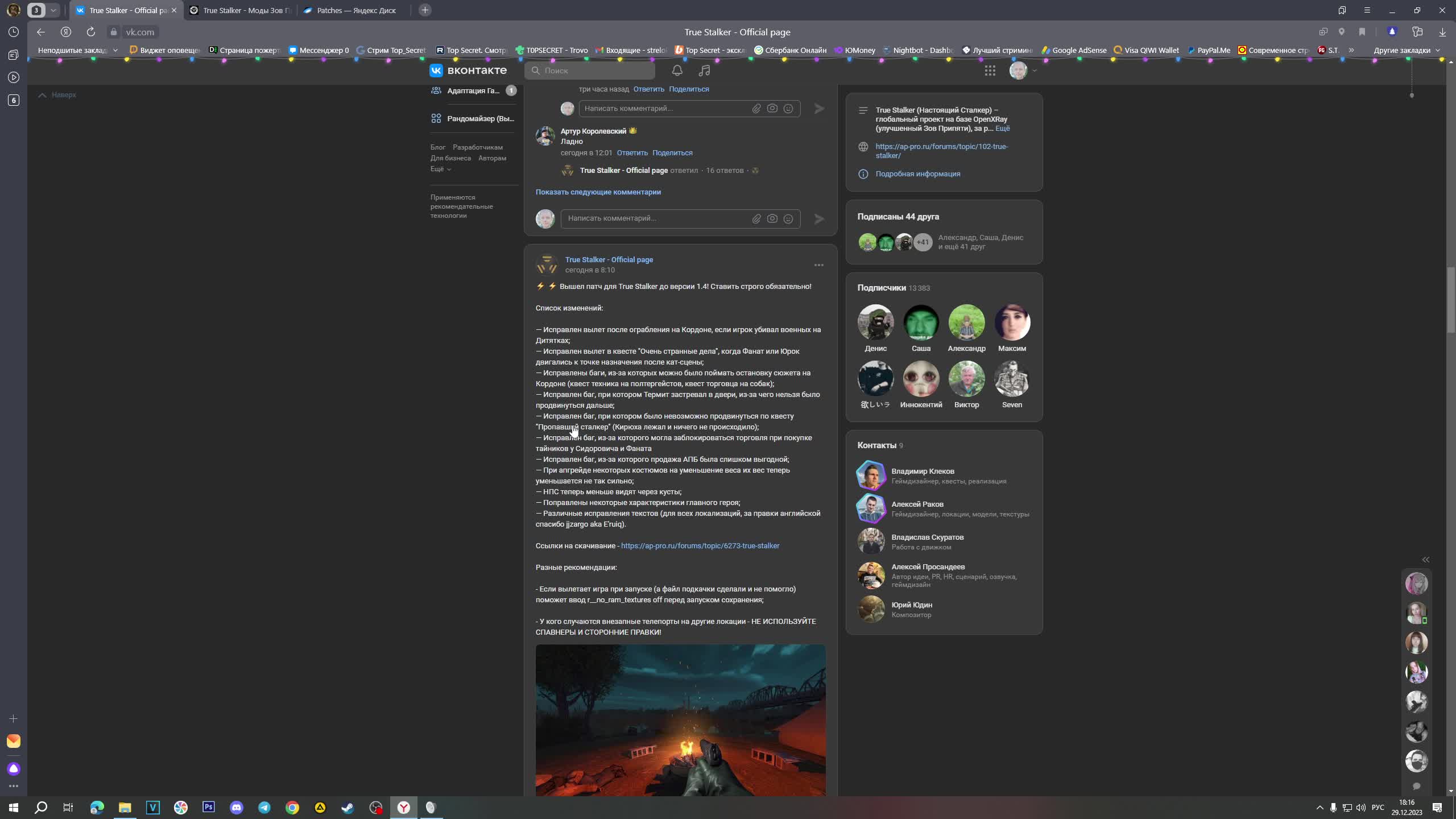Expand the tab group counter dropdown
The width and height of the screenshot is (1456, 819).
53,10
